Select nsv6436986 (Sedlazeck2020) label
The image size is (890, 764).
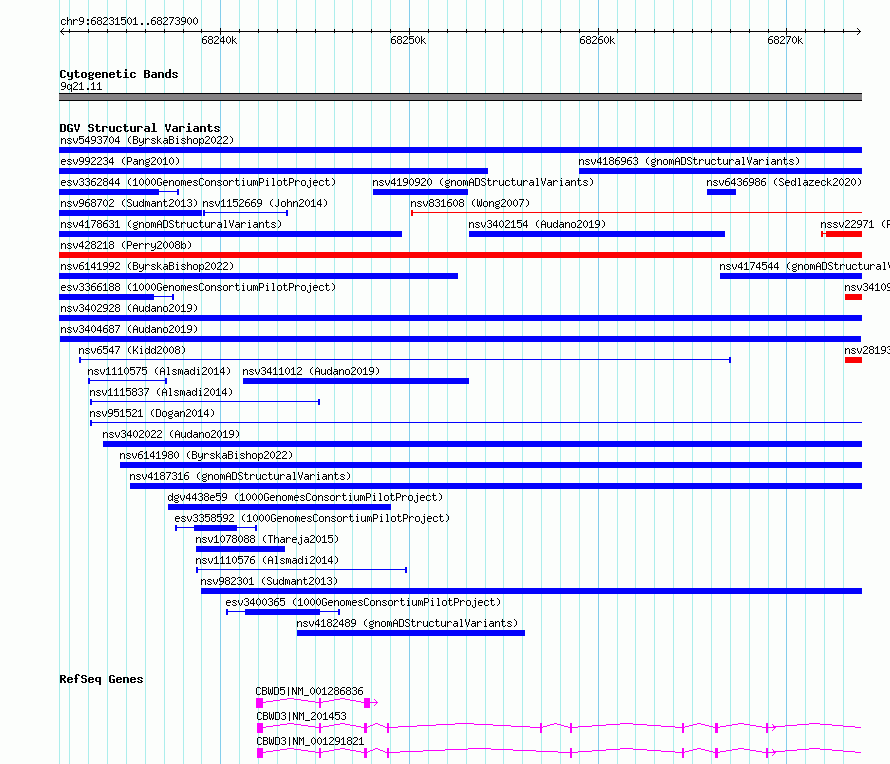pos(784,182)
